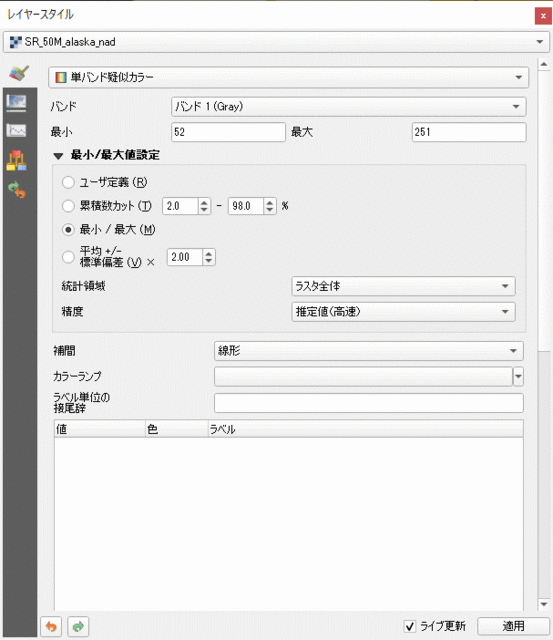The height and width of the screenshot is (640, 553).
Task: Select the 累積数カット (T) radio button
Action: [x=68, y=206]
